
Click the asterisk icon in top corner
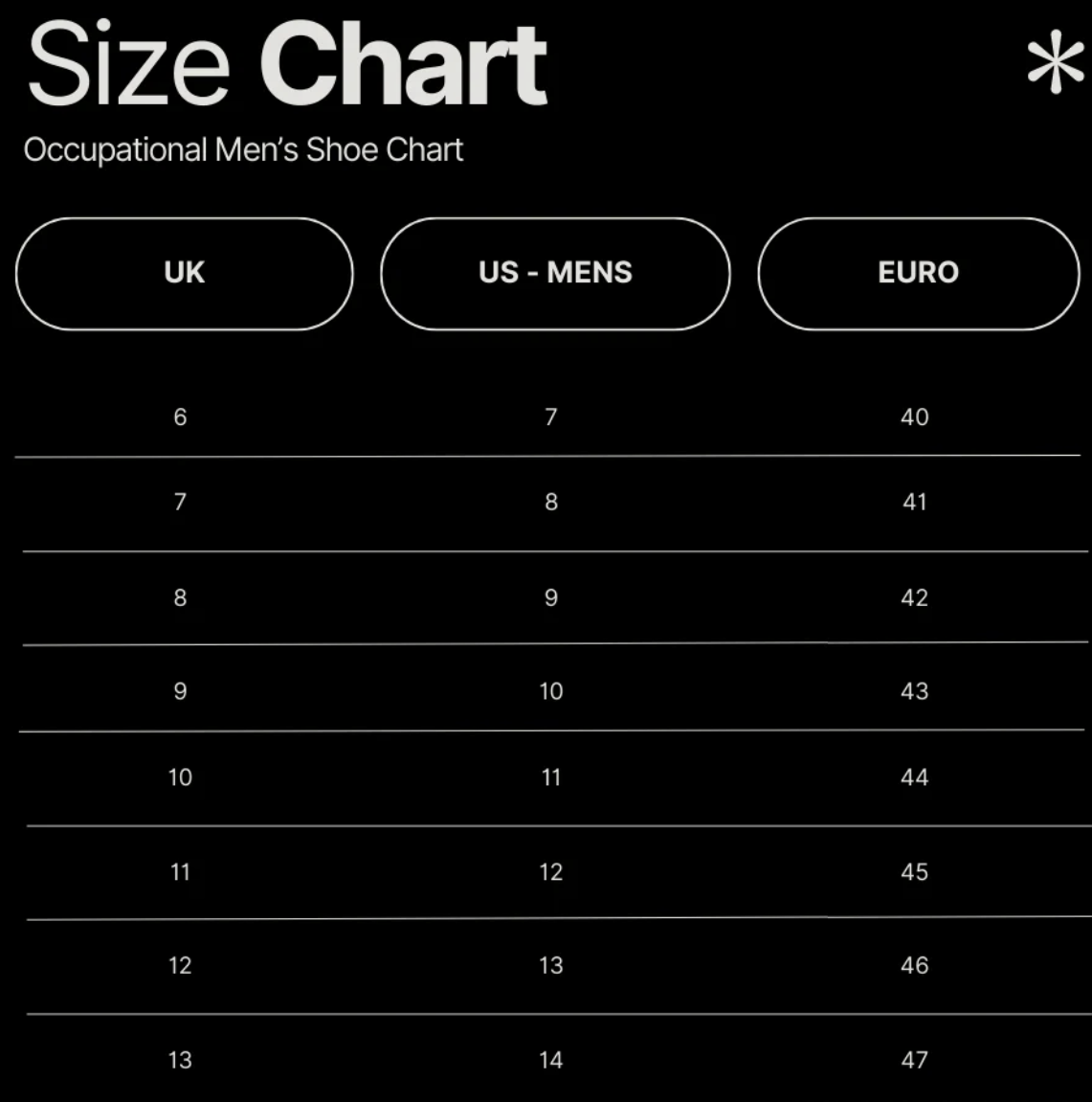1055,63
